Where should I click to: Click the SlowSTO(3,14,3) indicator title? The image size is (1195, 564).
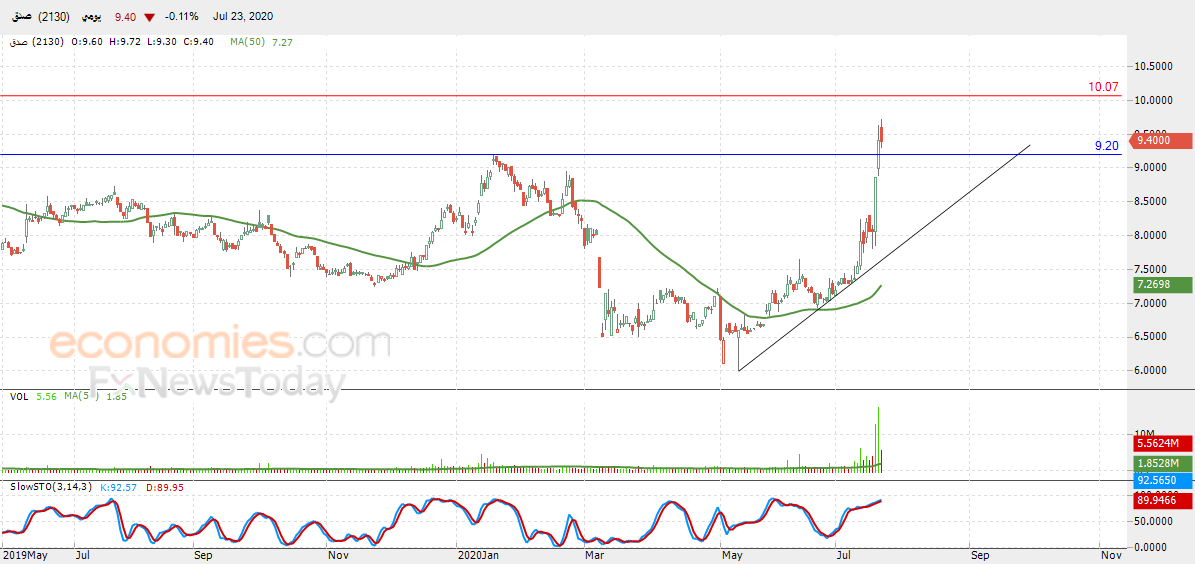(x=46, y=486)
